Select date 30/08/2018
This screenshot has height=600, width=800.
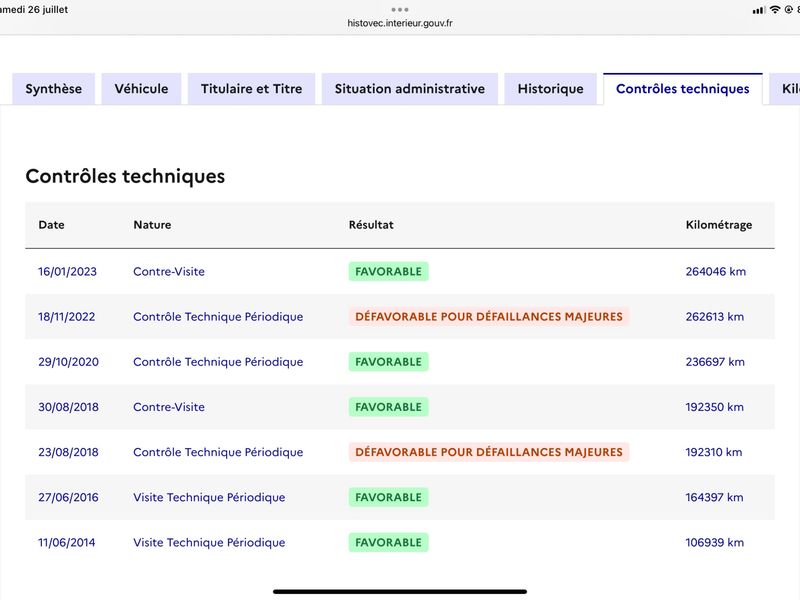point(68,407)
